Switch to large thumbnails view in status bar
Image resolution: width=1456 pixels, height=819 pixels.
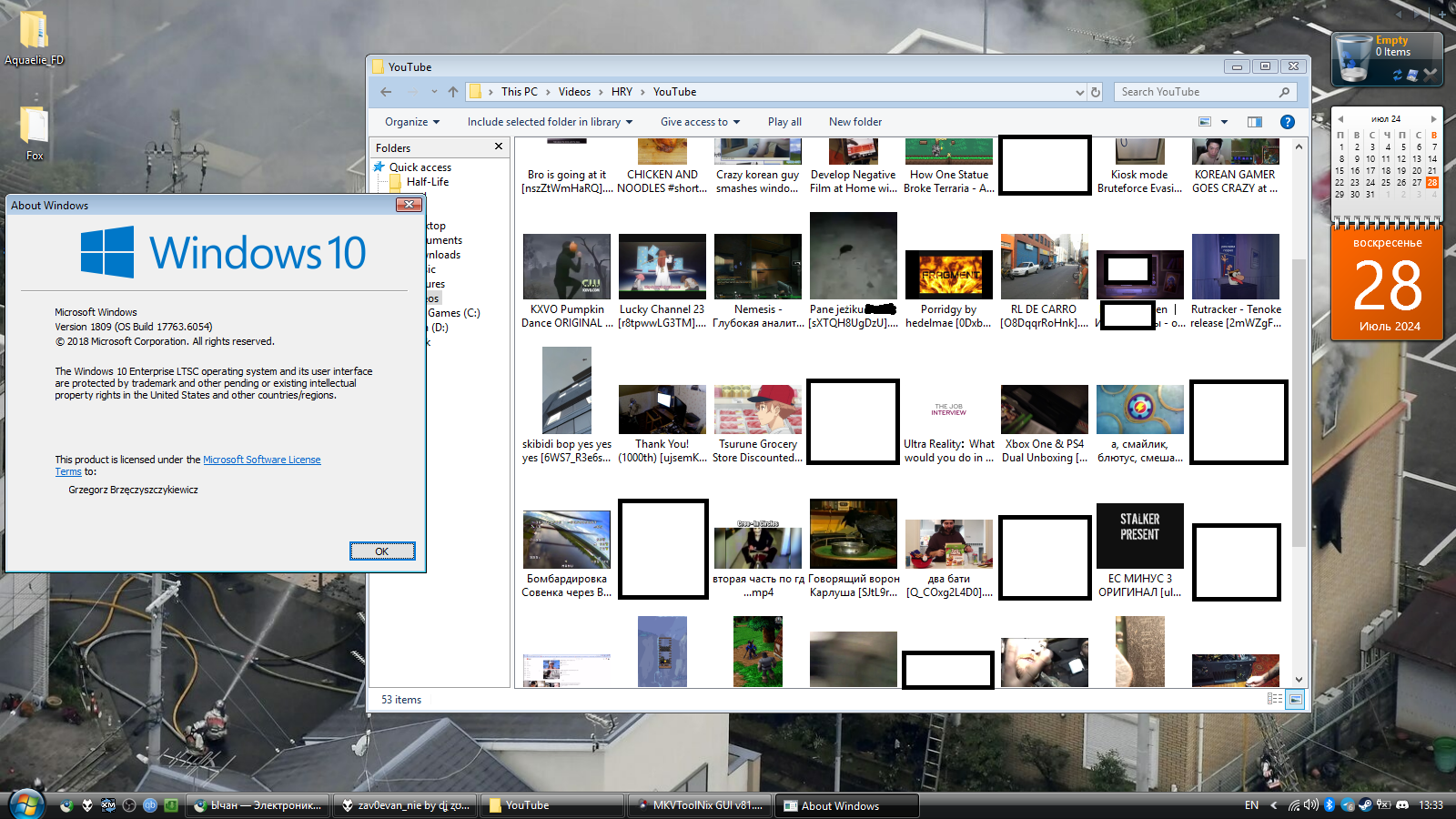(x=1295, y=699)
